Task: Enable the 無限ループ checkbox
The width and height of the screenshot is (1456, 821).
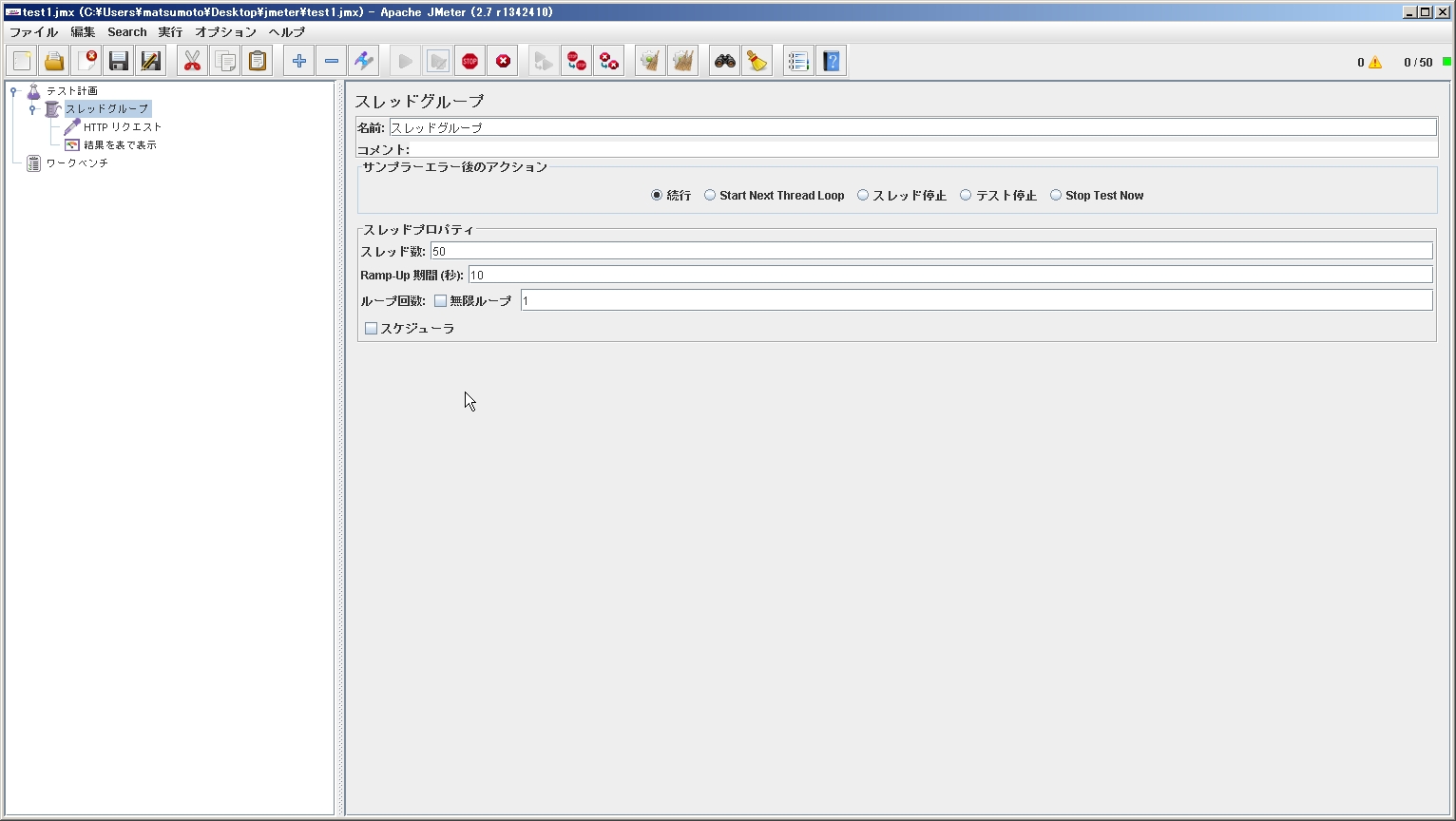Action: tap(441, 301)
